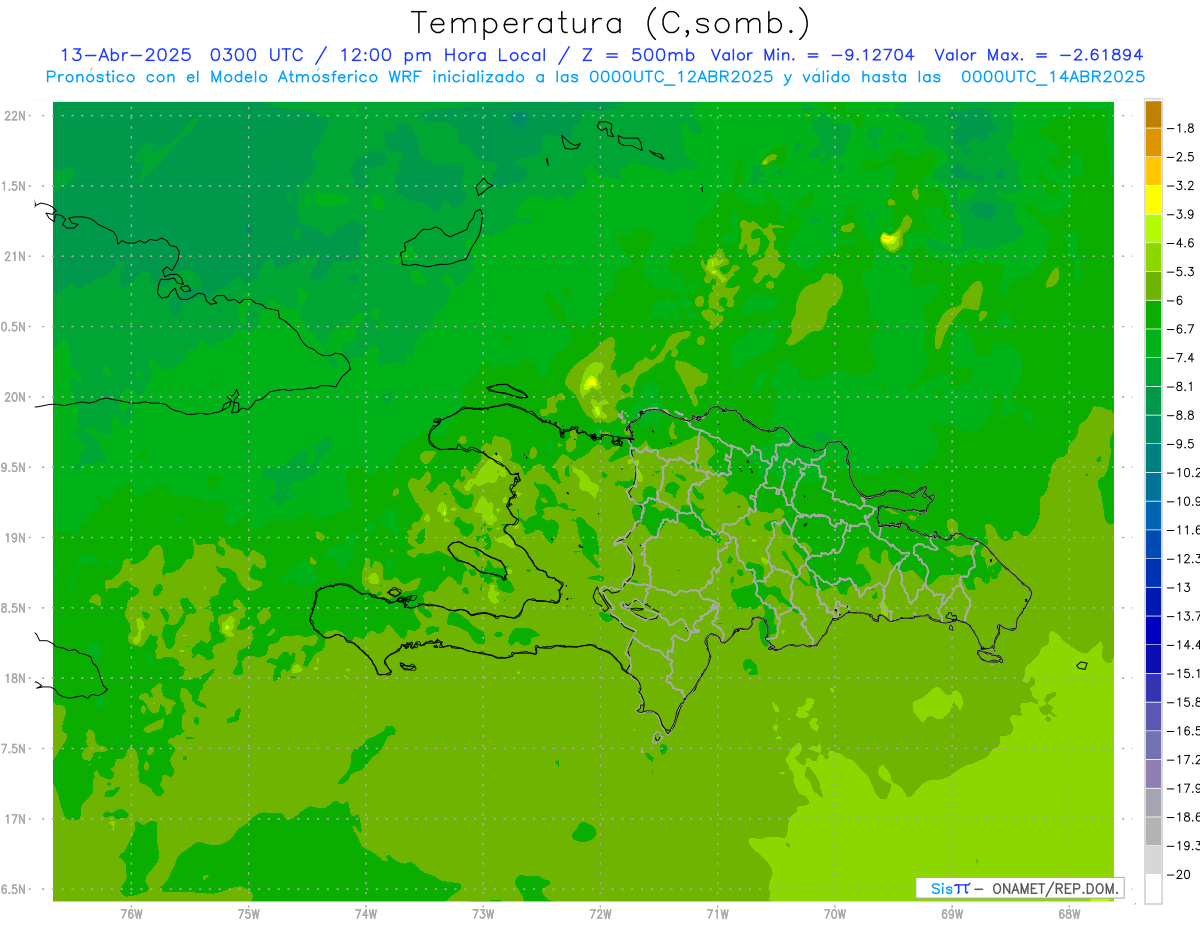The image size is (1200, 927).
Task: Click the 'Z = 500mb' level text
Action: [x=638, y=55]
